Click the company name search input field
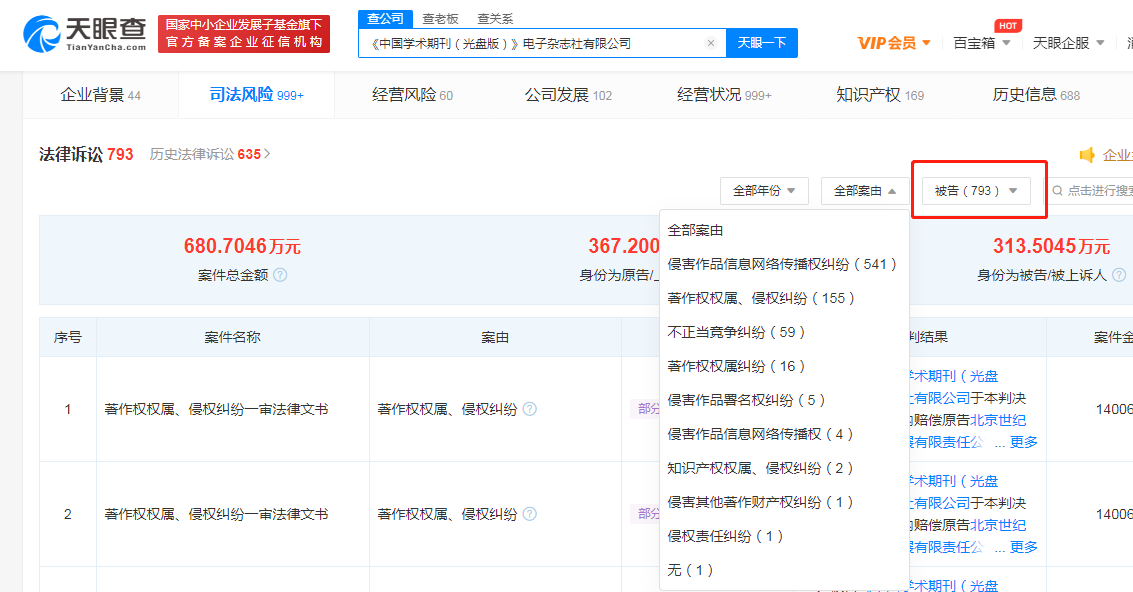Viewport: 1133px width, 592px height. (530, 43)
